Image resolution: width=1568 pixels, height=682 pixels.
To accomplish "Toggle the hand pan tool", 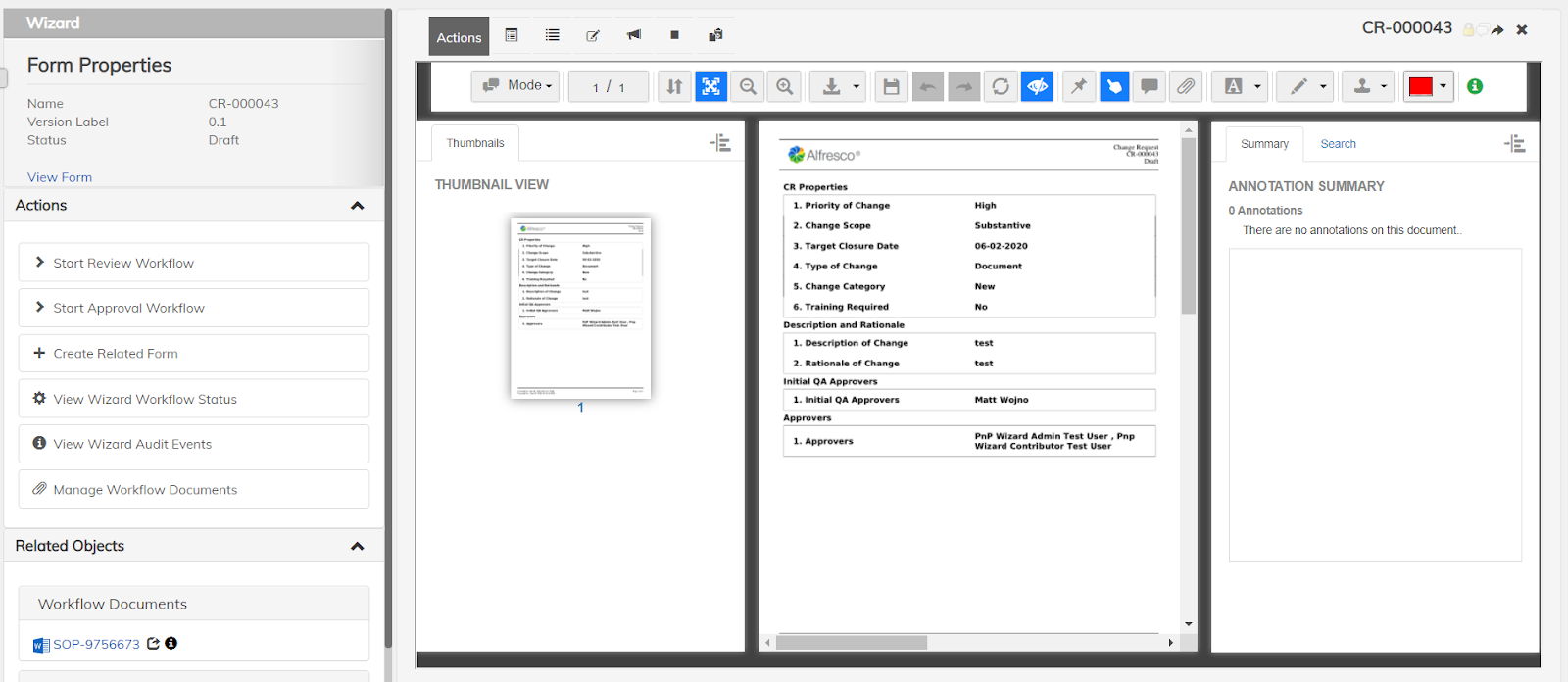I will click(1114, 86).
